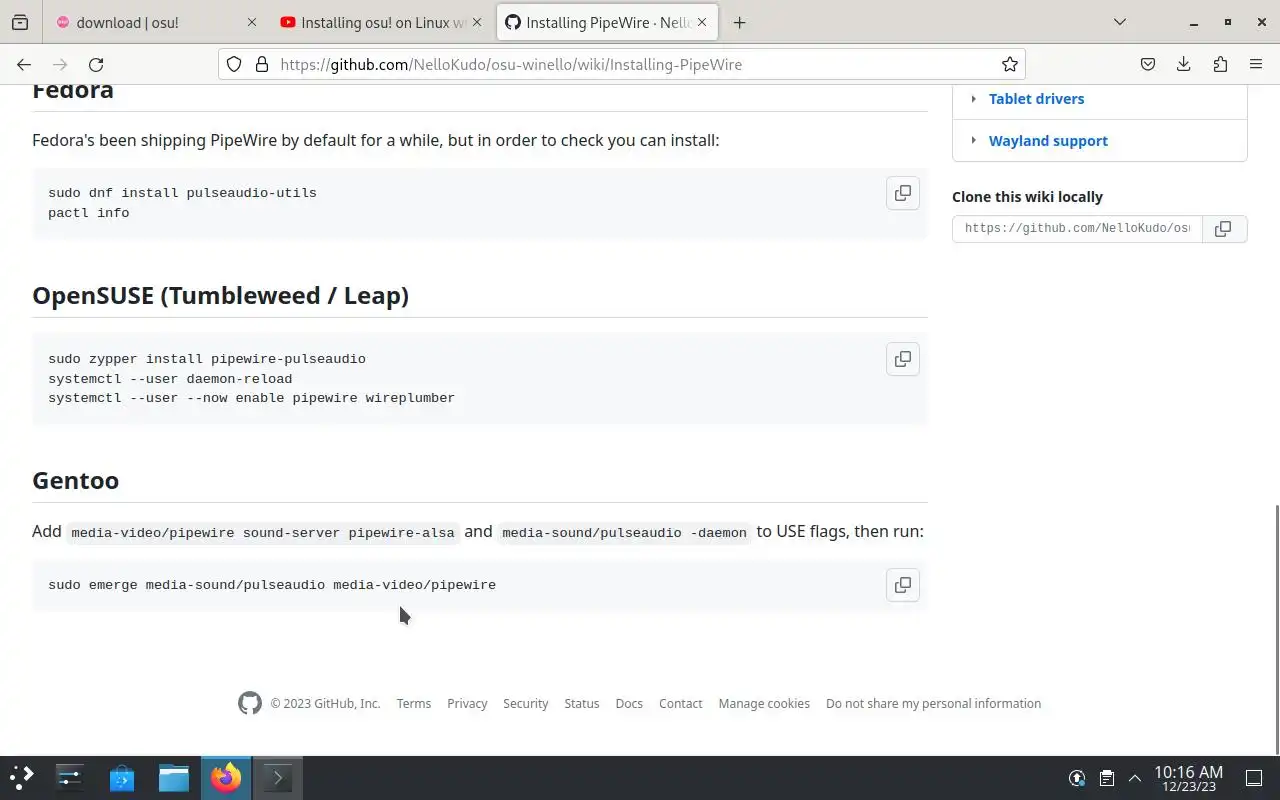Copy the wiki clone URL
Screen dimensions: 1280x800
coord(1223,229)
